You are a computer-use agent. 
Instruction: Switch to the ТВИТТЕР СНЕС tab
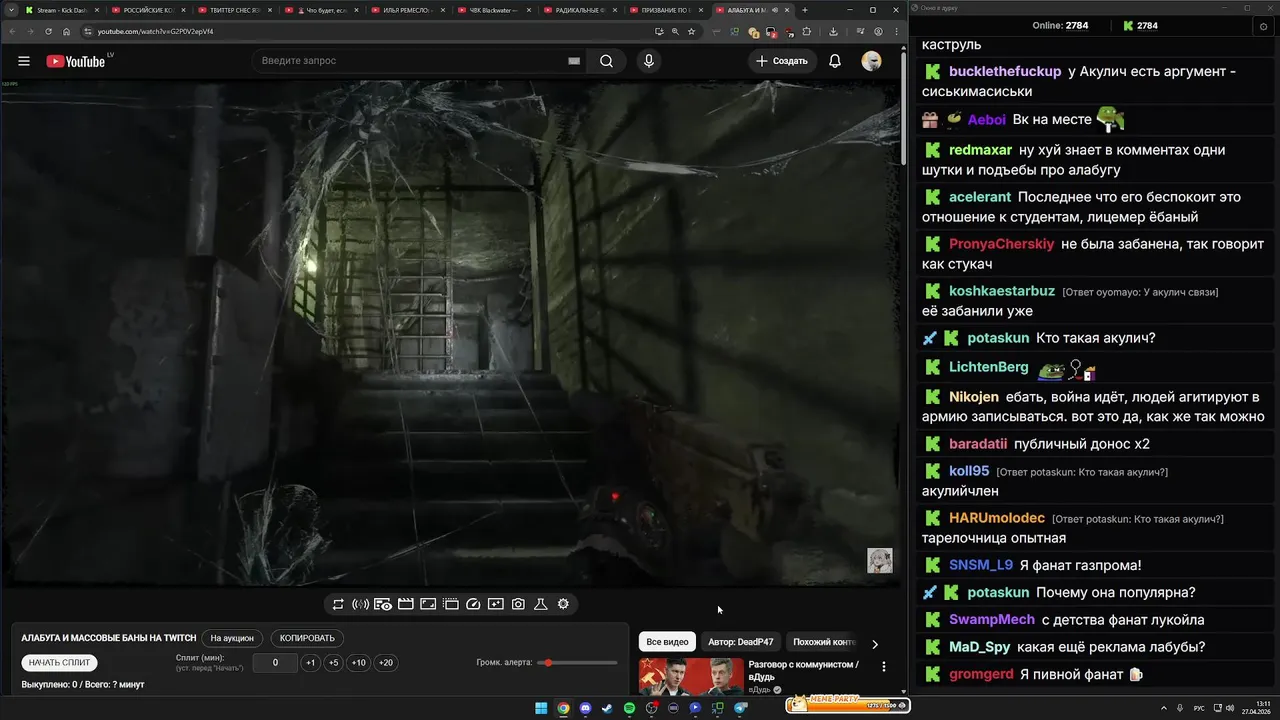click(x=234, y=10)
